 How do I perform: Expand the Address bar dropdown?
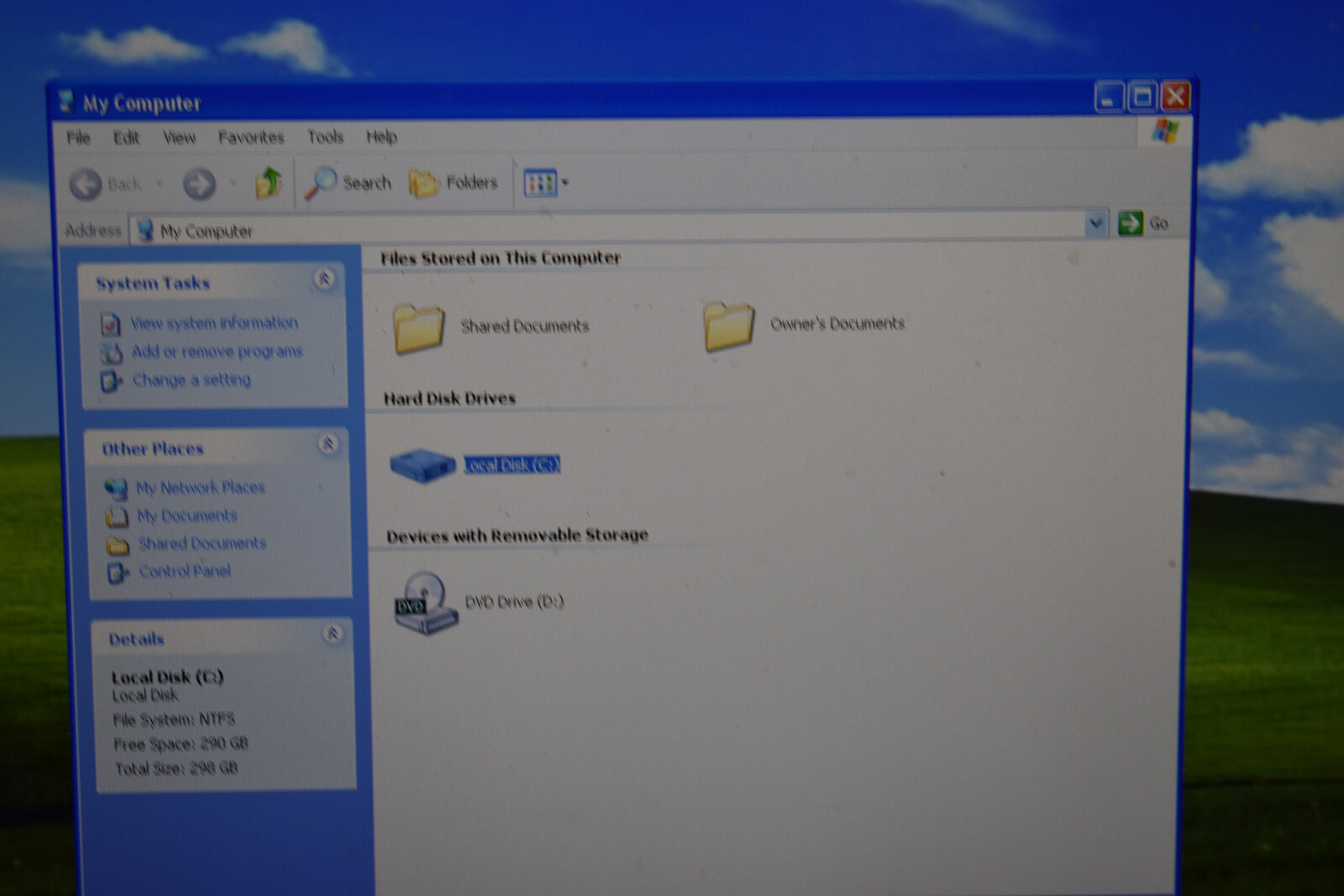tap(1095, 223)
